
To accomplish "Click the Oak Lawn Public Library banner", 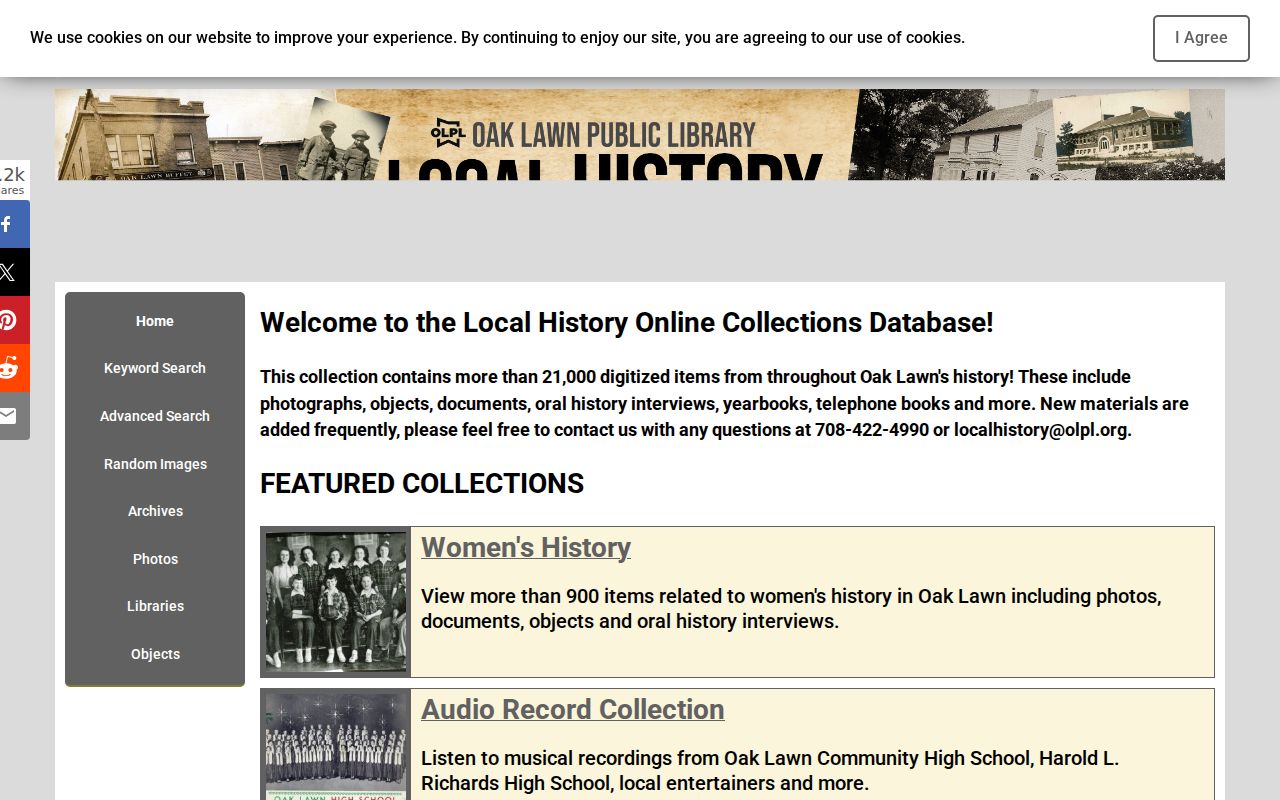I will click(x=640, y=134).
